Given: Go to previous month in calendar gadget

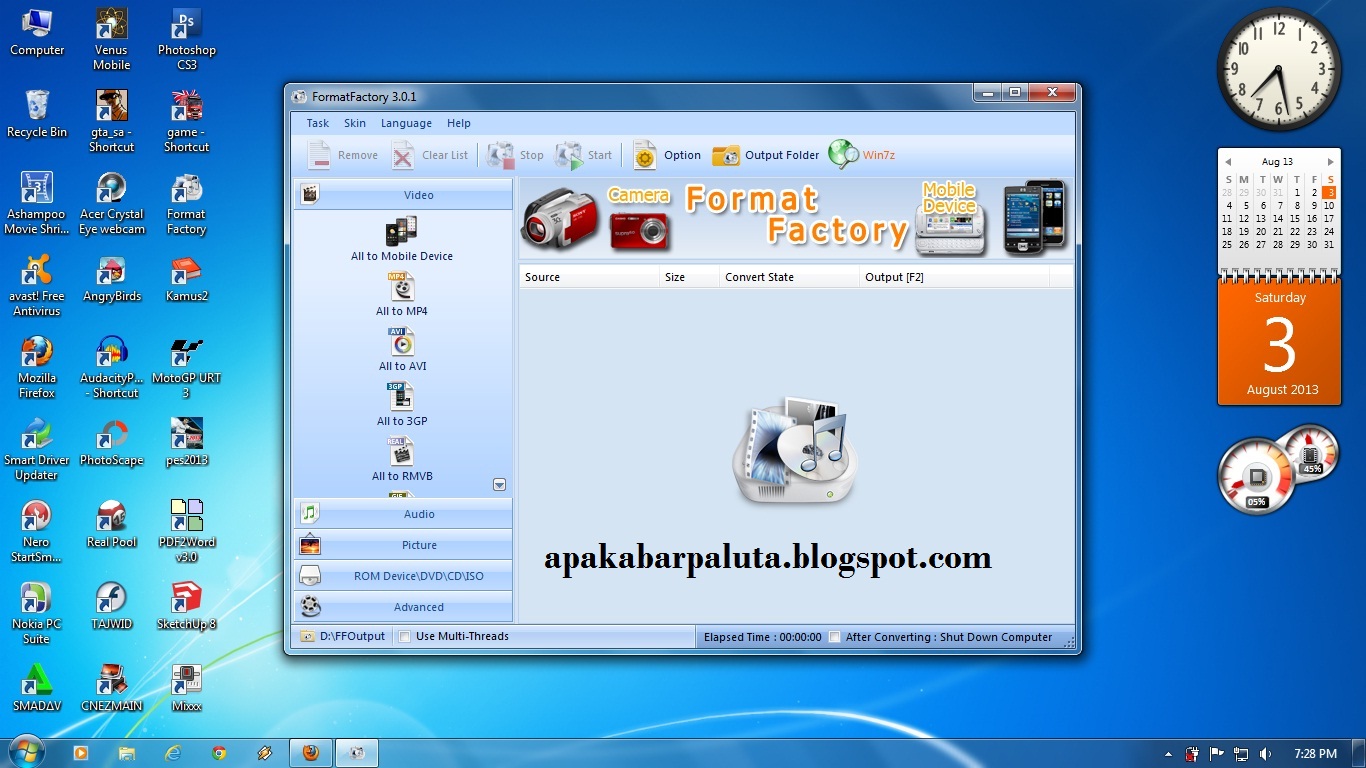Looking at the screenshot, I should point(1228,162).
